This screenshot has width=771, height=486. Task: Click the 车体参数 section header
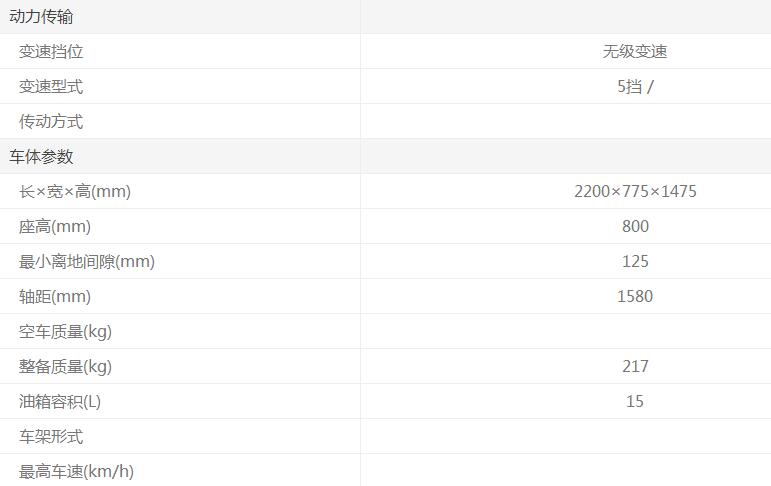coord(41,157)
